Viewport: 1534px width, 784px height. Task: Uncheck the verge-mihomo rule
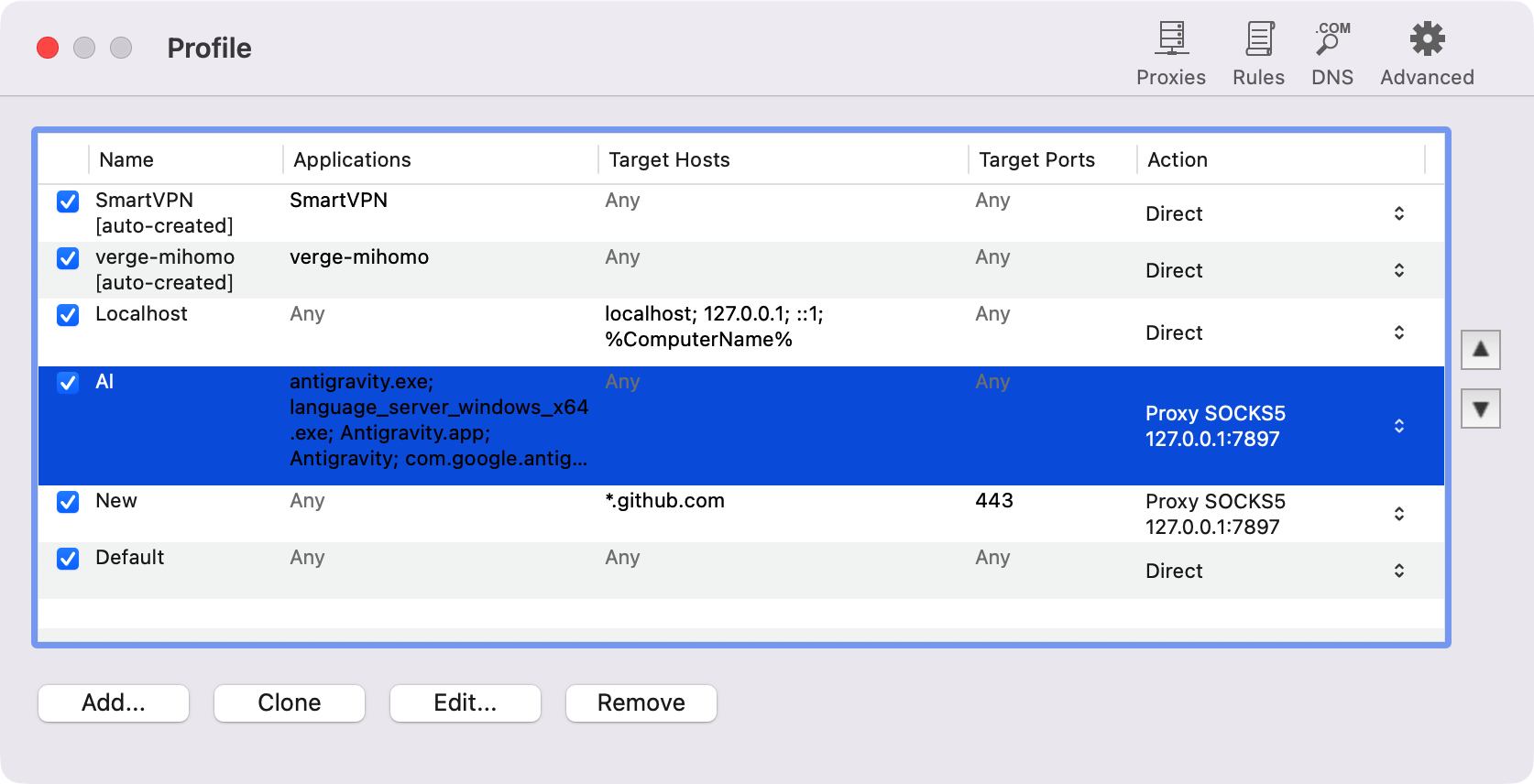(x=68, y=258)
